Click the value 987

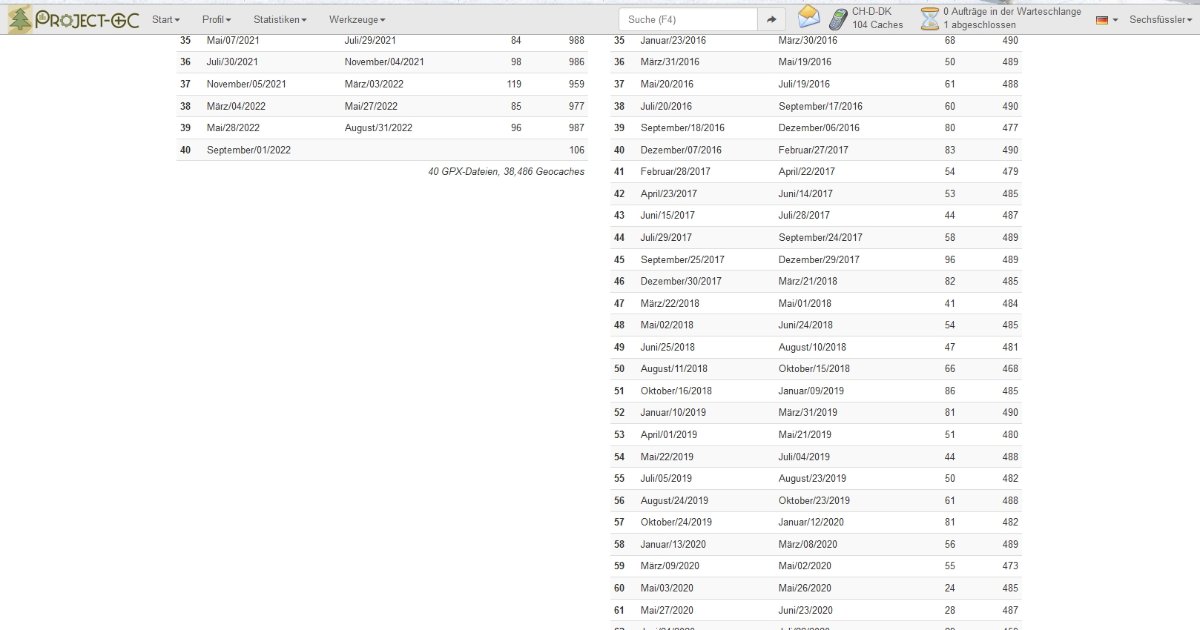(x=576, y=128)
